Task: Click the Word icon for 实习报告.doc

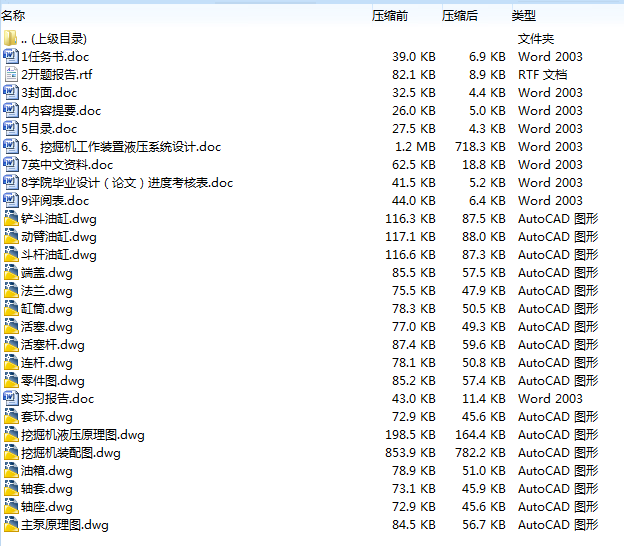Action: tap(11, 398)
